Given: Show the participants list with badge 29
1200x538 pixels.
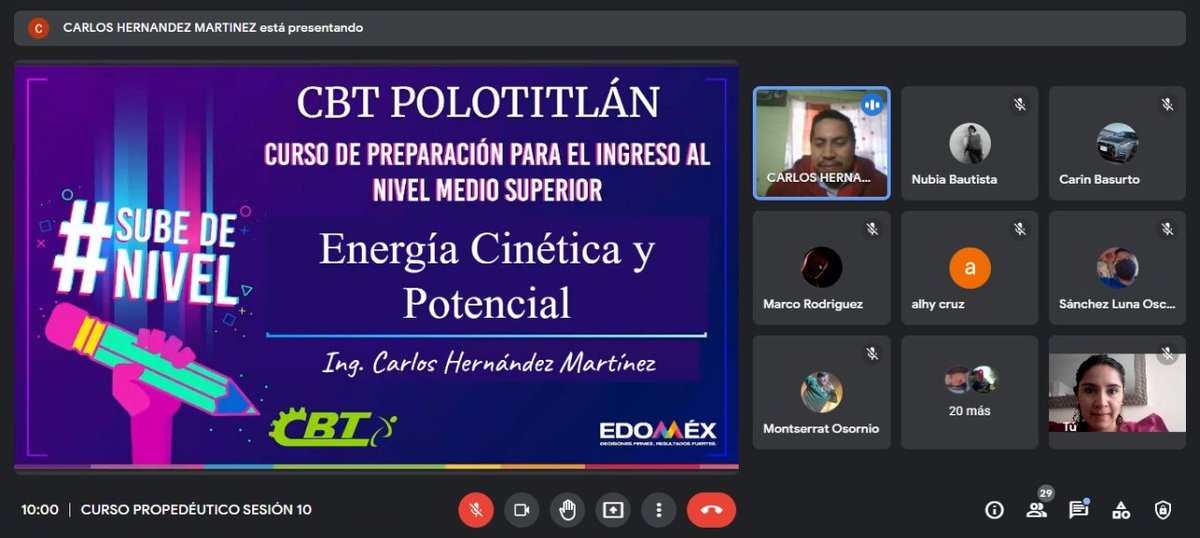Looking at the screenshot, I should (x=1036, y=508).
